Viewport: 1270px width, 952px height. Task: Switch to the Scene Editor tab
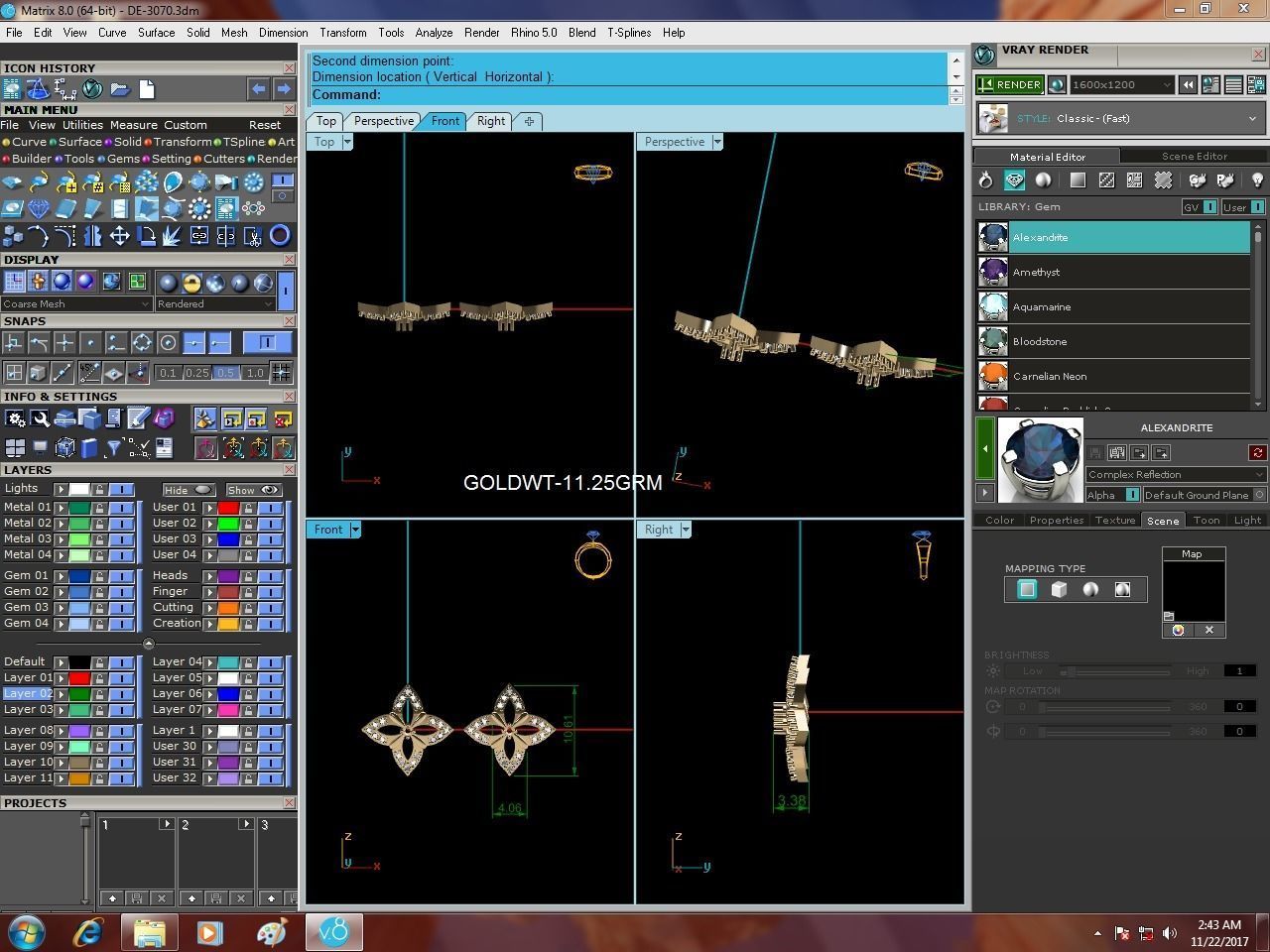point(1195,156)
